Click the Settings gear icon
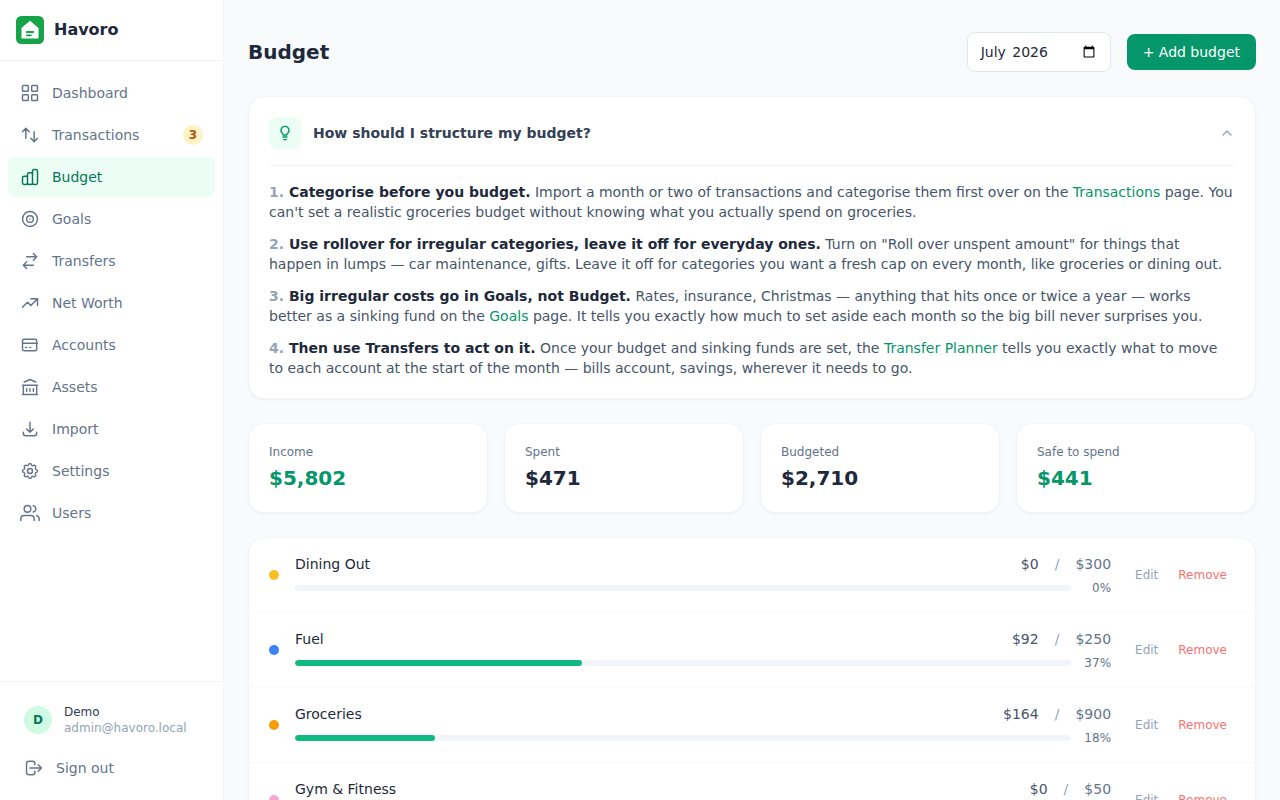 tap(30, 471)
